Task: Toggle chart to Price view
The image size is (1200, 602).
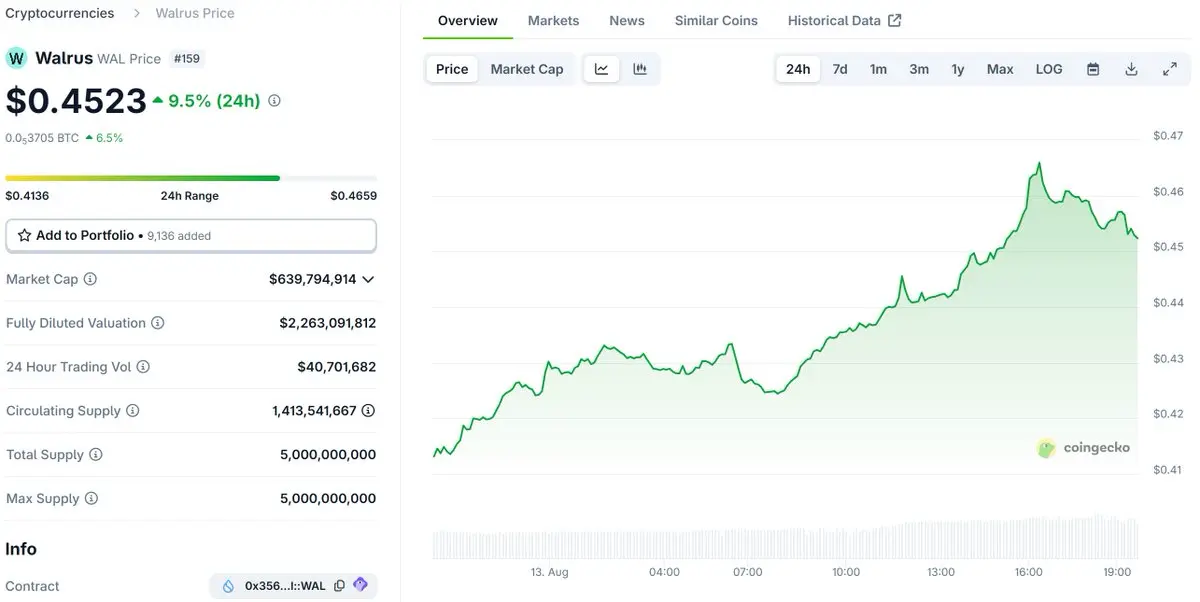Action: click(x=452, y=69)
